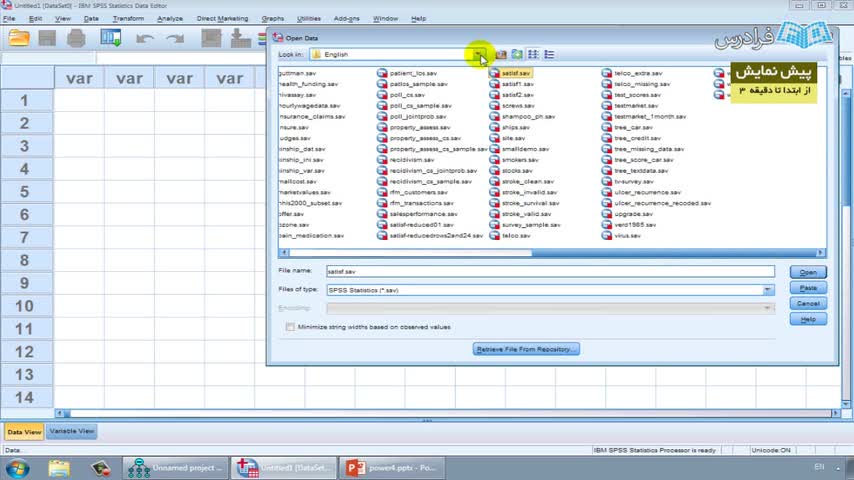Click data editor horizontal scrollbar left arrow
Viewport: 854px width, 480px height.
pos(59,414)
